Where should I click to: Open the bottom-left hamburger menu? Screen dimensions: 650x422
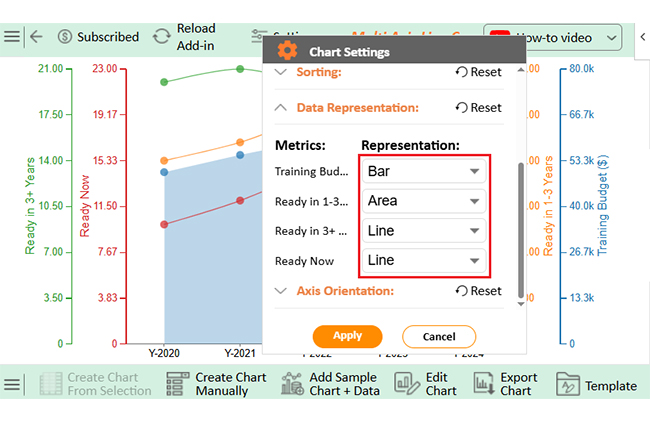tap(11, 385)
